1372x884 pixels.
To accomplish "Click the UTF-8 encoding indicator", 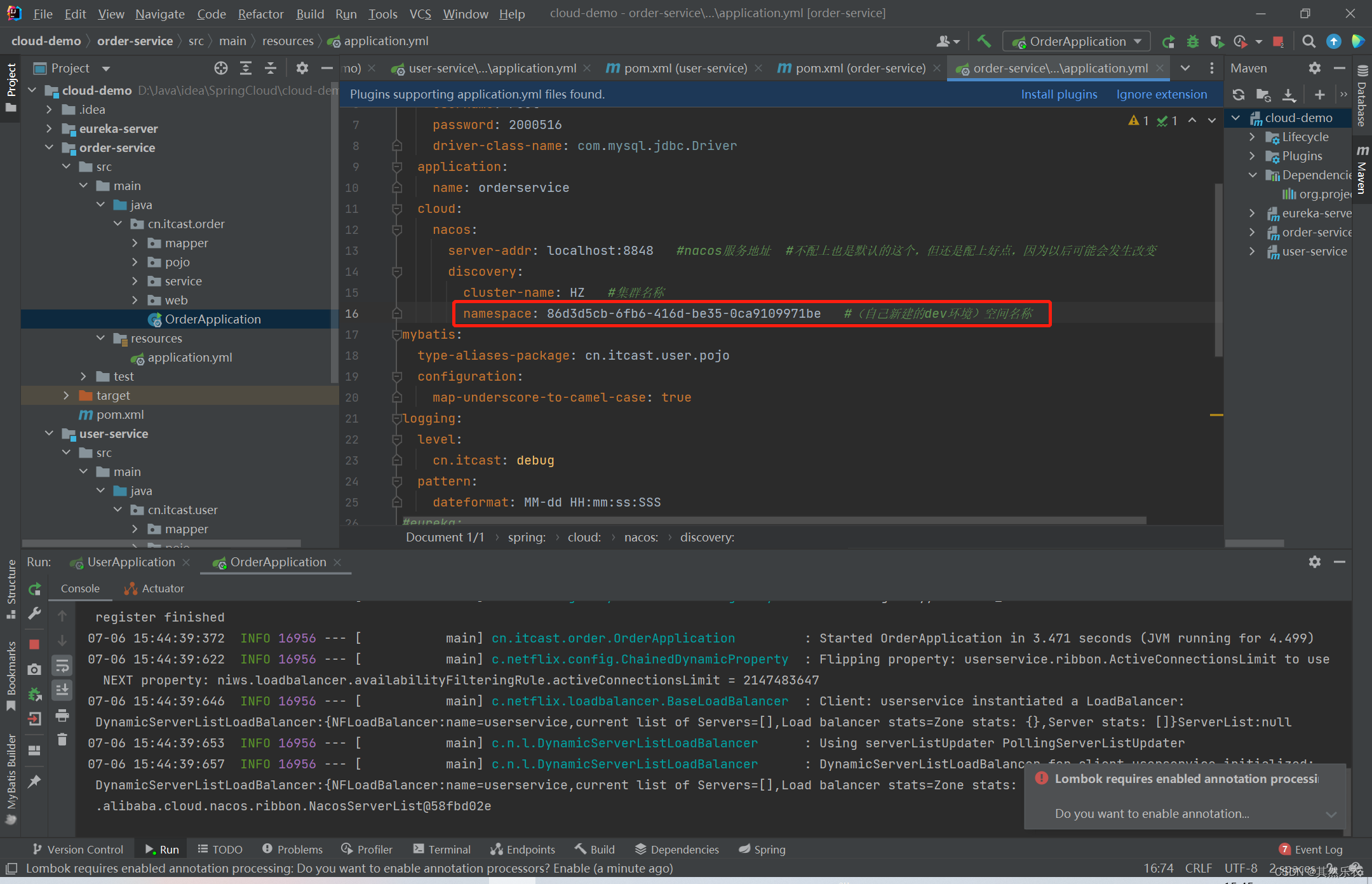I will [x=1241, y=868].
